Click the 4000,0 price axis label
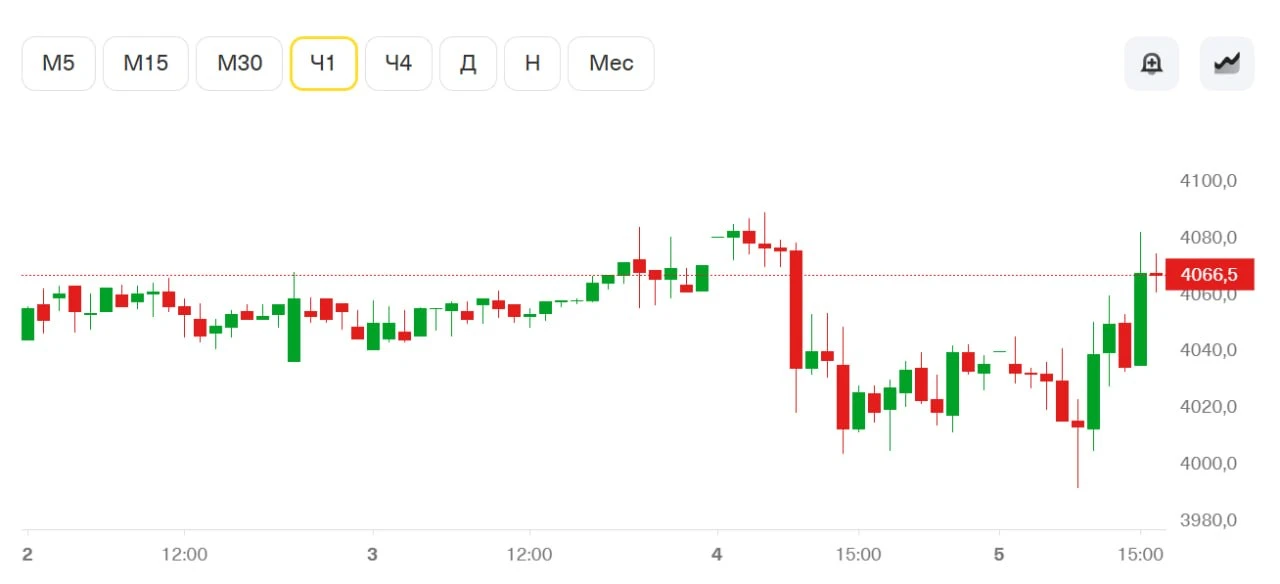Image resolution: width=1280 pixels, height=584 pixels. coord(1209,463)
